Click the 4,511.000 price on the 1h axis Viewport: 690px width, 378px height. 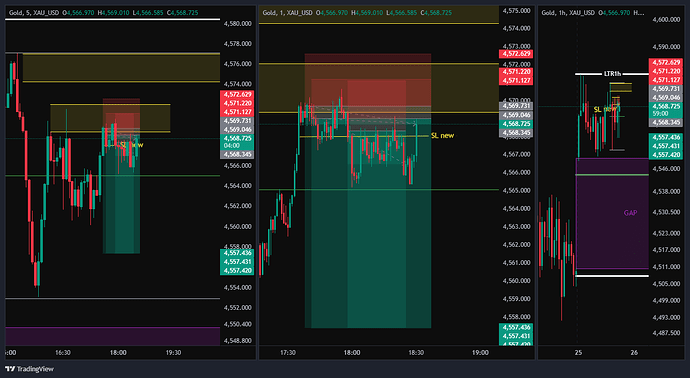tap(667, 267)
